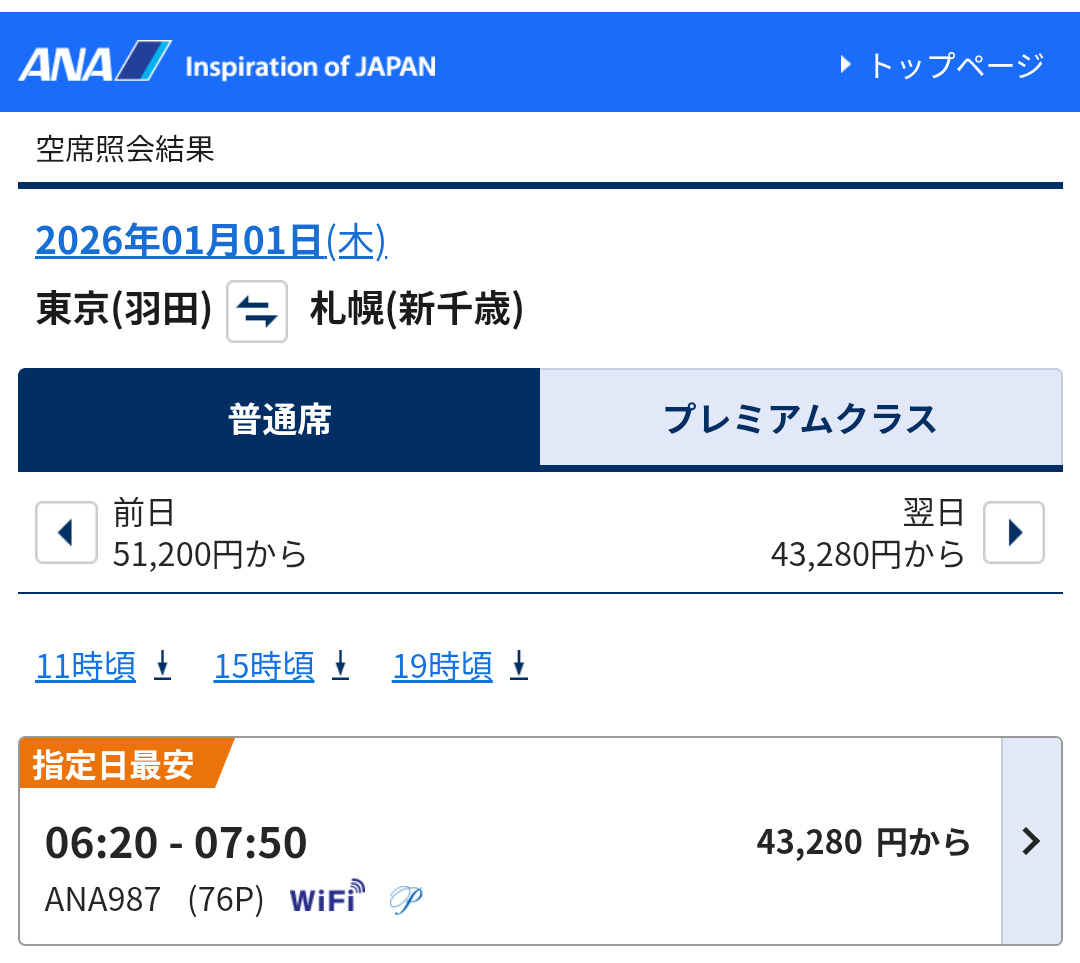
Task: Click the 43,280 円から fare price
Action: [863, 842]
